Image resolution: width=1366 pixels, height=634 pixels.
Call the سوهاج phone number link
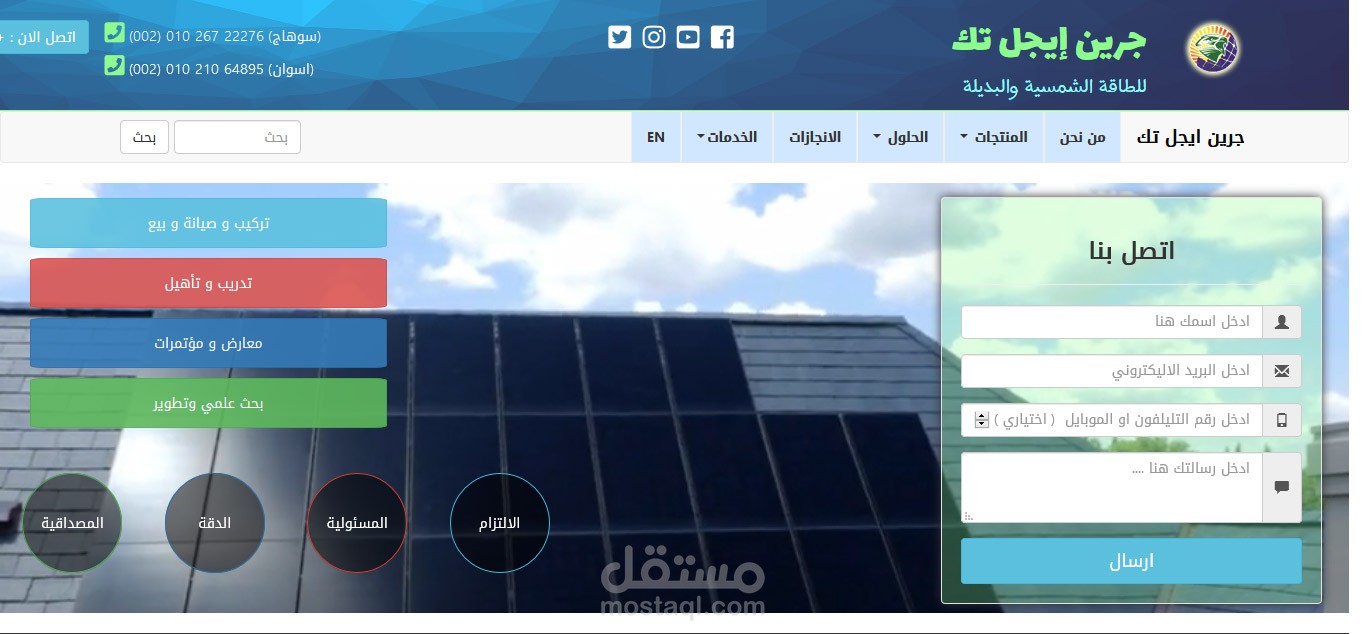225,36
